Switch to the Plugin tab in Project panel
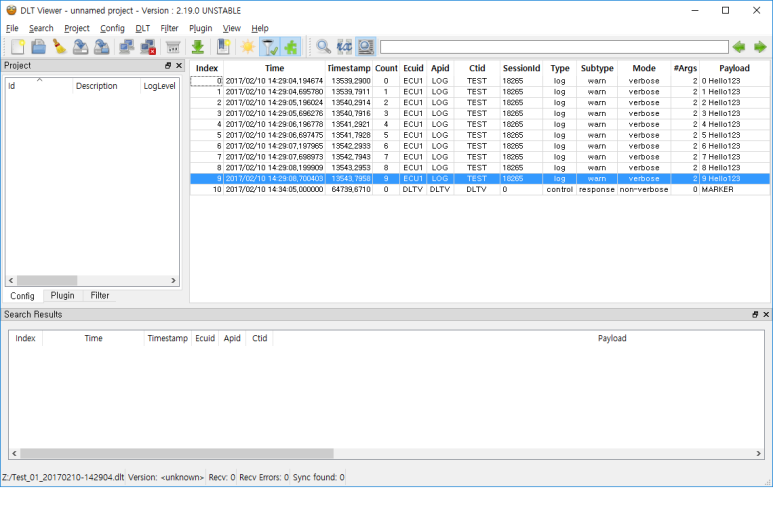The image size is (773, 521). 62,296
